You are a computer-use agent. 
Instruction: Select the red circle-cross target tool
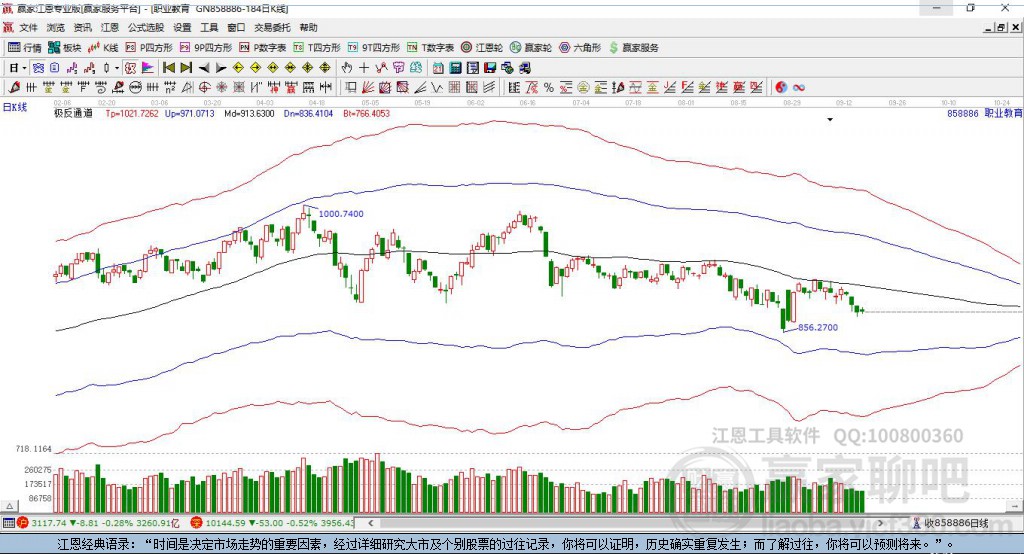(204, 88)
